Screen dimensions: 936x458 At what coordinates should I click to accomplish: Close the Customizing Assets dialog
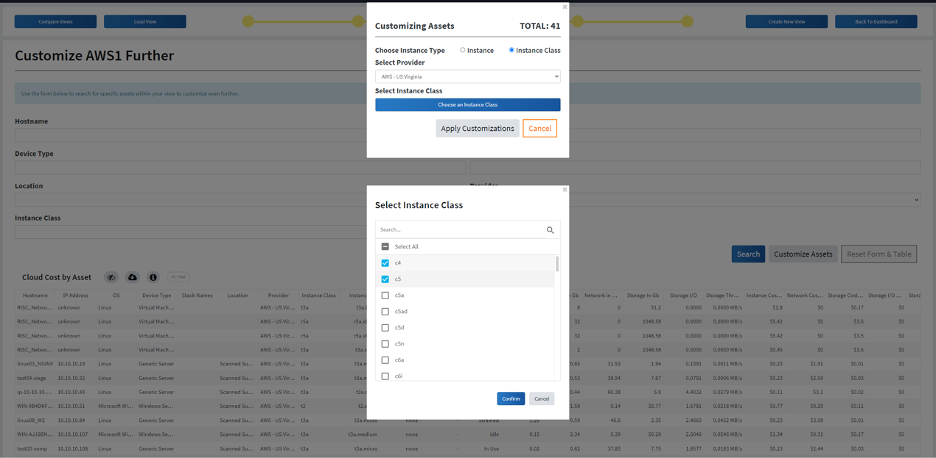pos(564,6)
